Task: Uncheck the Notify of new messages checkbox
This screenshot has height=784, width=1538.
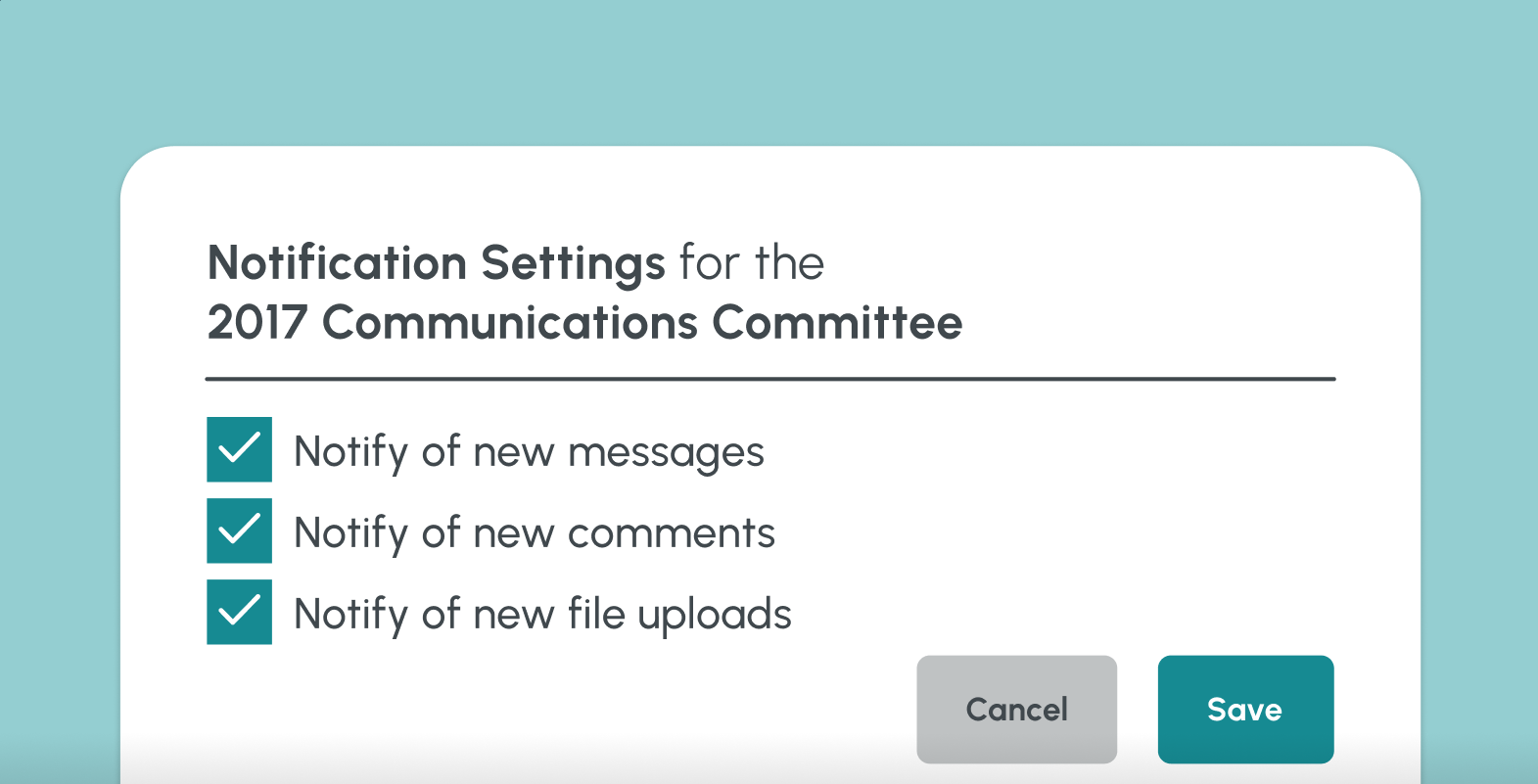Action: (x=239, y=449)
